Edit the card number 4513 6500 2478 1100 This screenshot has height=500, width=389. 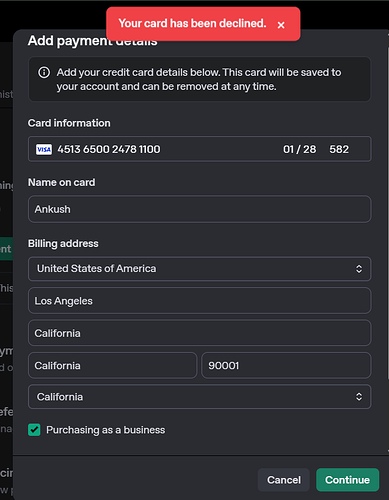tap(109, 149)
